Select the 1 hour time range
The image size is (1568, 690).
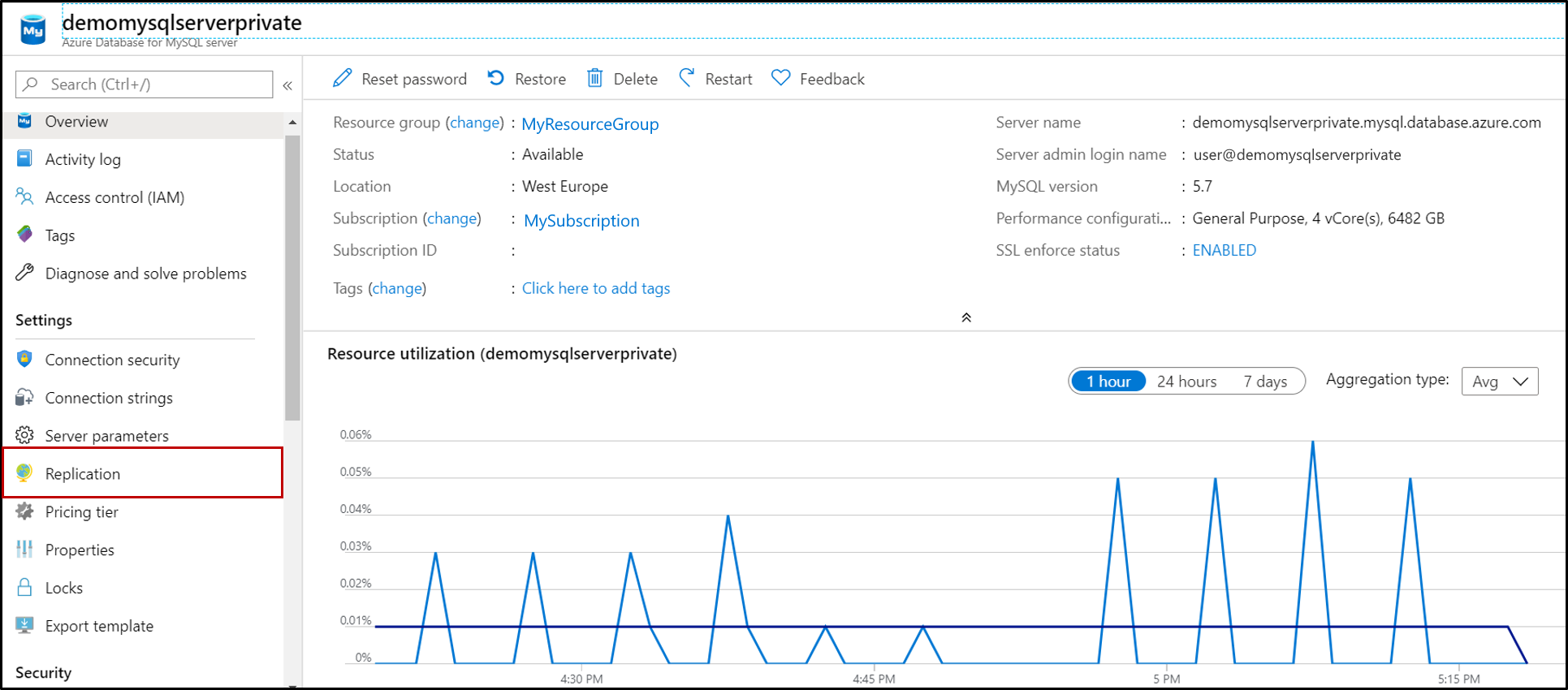[1108, 381]
